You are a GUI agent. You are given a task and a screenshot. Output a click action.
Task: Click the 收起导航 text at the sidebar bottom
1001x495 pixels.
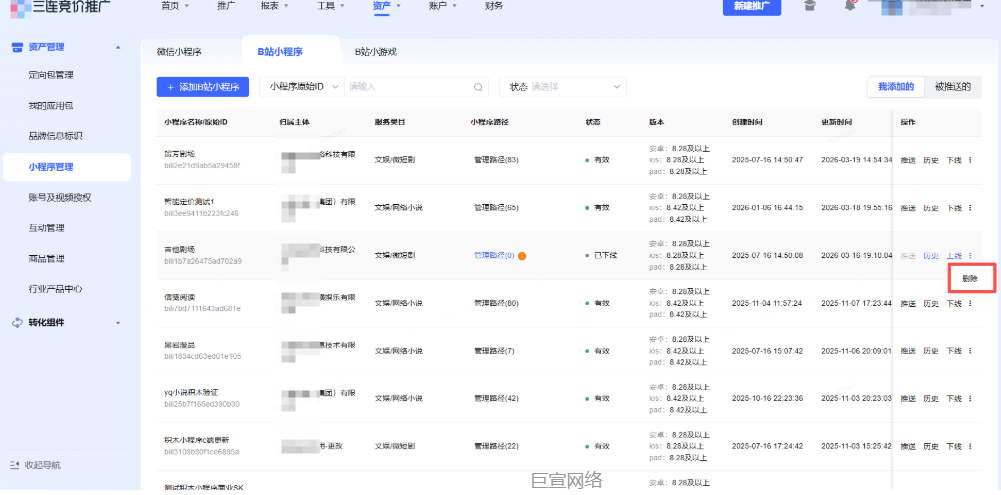click(43, 465)
